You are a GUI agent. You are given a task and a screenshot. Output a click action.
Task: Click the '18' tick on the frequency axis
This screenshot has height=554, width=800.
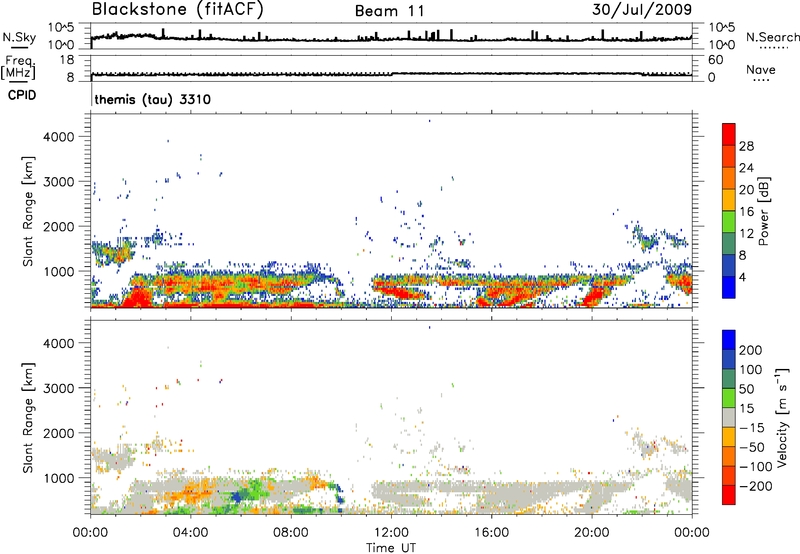point(67,60)
